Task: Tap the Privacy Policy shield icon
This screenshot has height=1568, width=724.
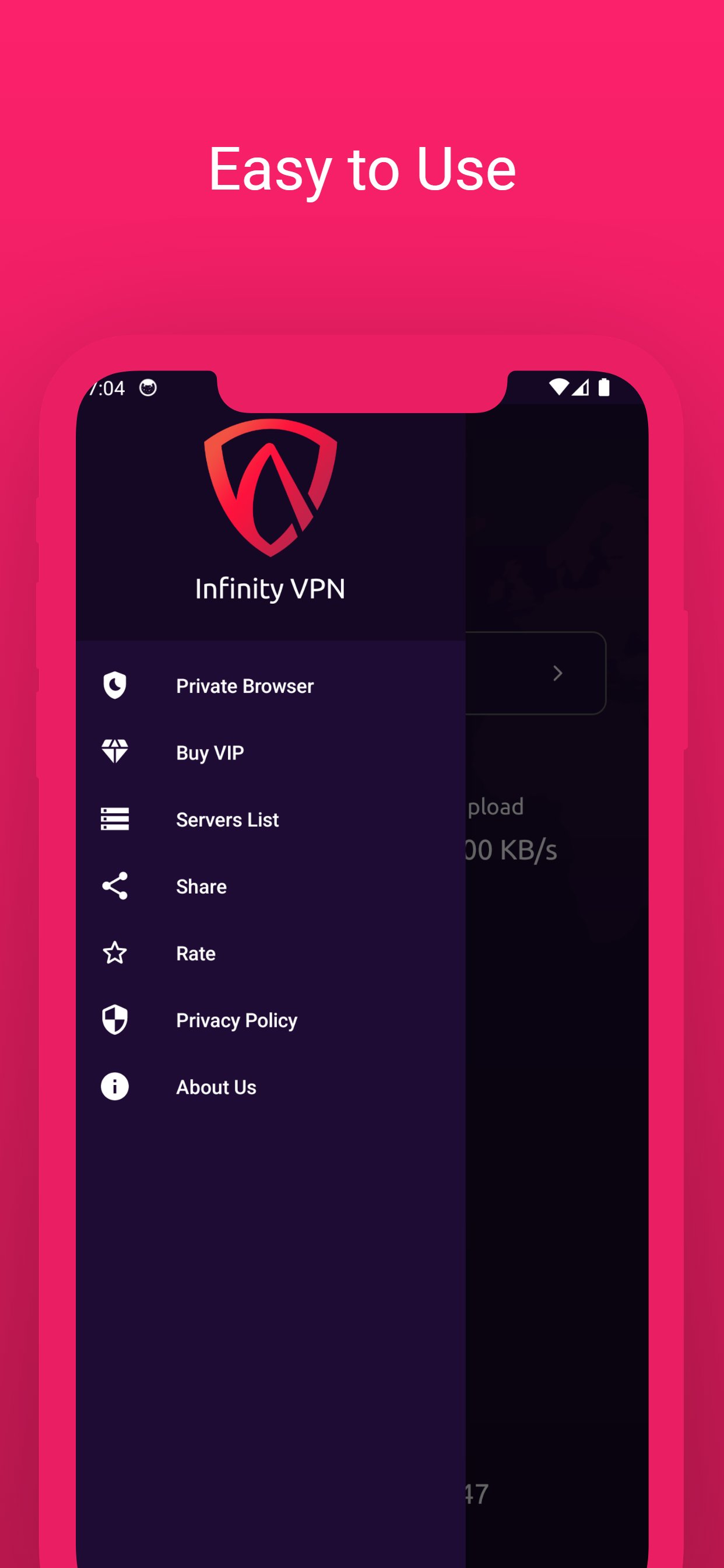Action: pyautogui.click(x=114, y=1020)
